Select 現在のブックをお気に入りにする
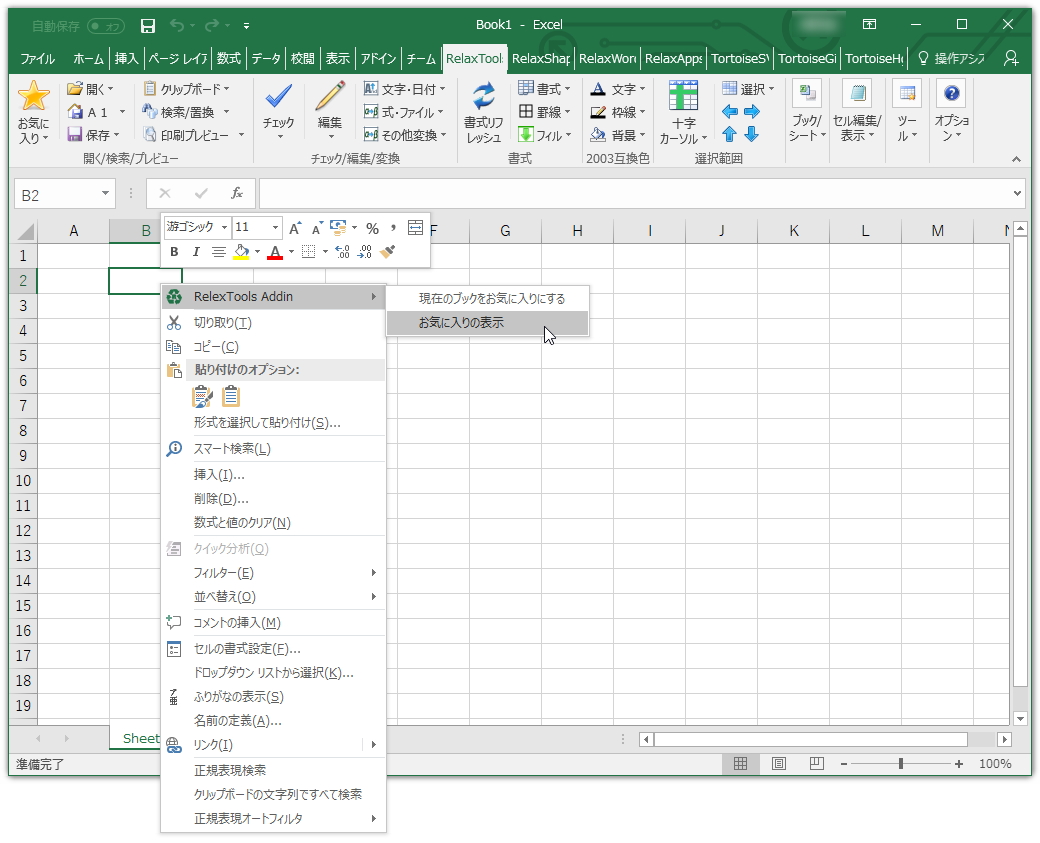The width and height of the screenshot is (1040, 843). (x=488, y=298)
